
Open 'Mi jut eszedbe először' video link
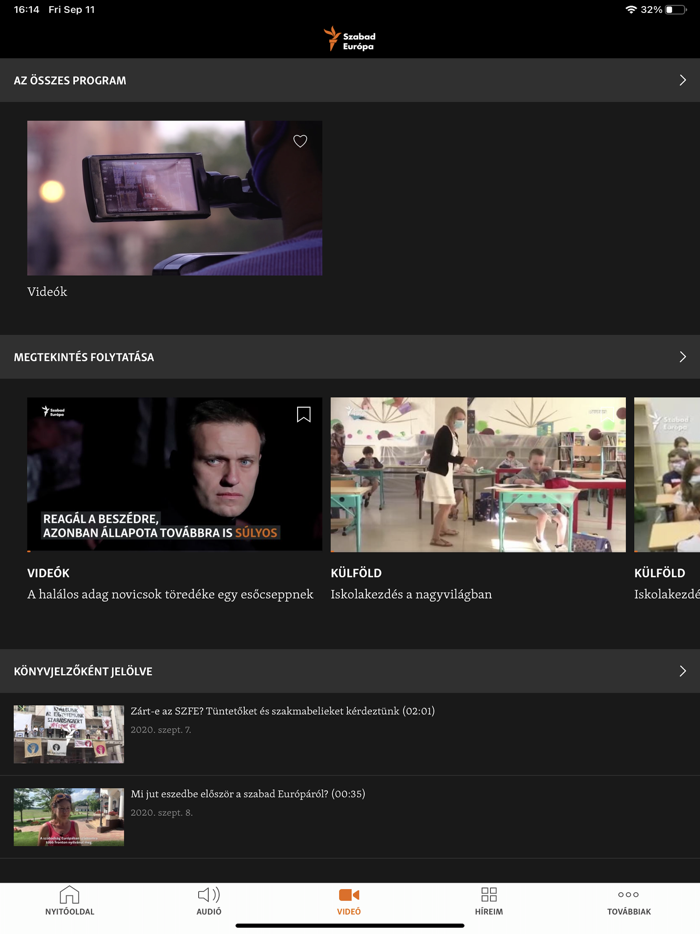[248, 794]
